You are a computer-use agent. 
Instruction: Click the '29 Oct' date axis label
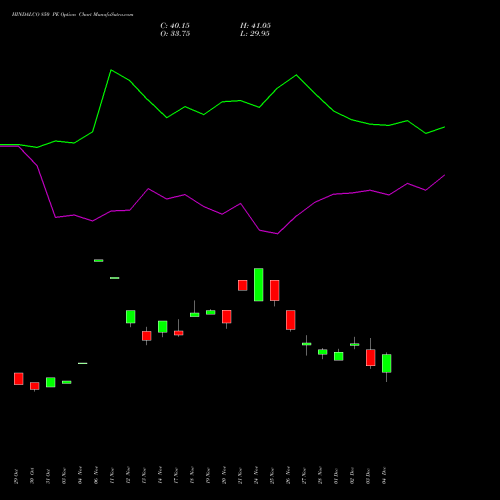pos(16,476)
